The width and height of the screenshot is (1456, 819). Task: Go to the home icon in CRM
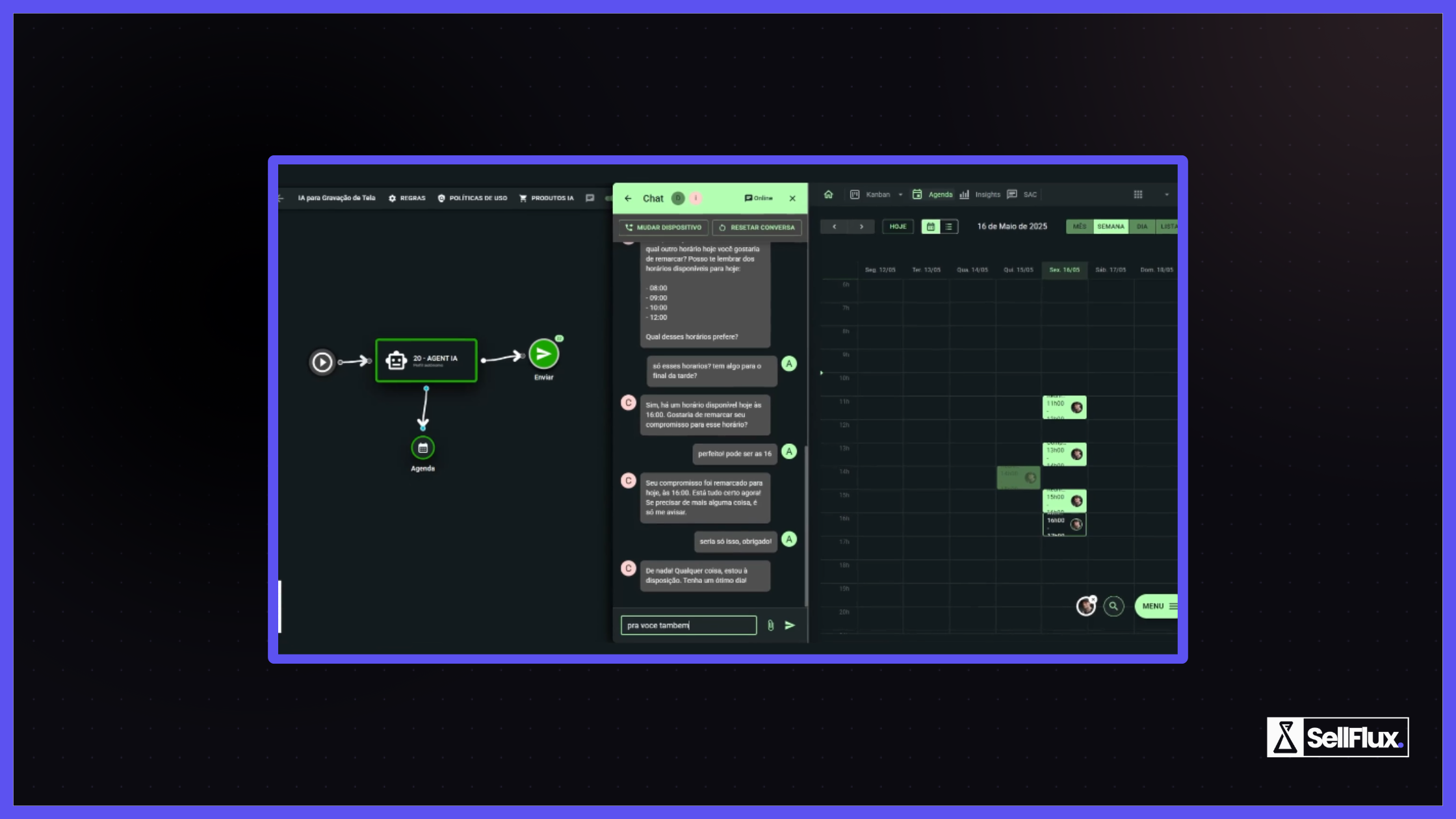click(828, 194)
